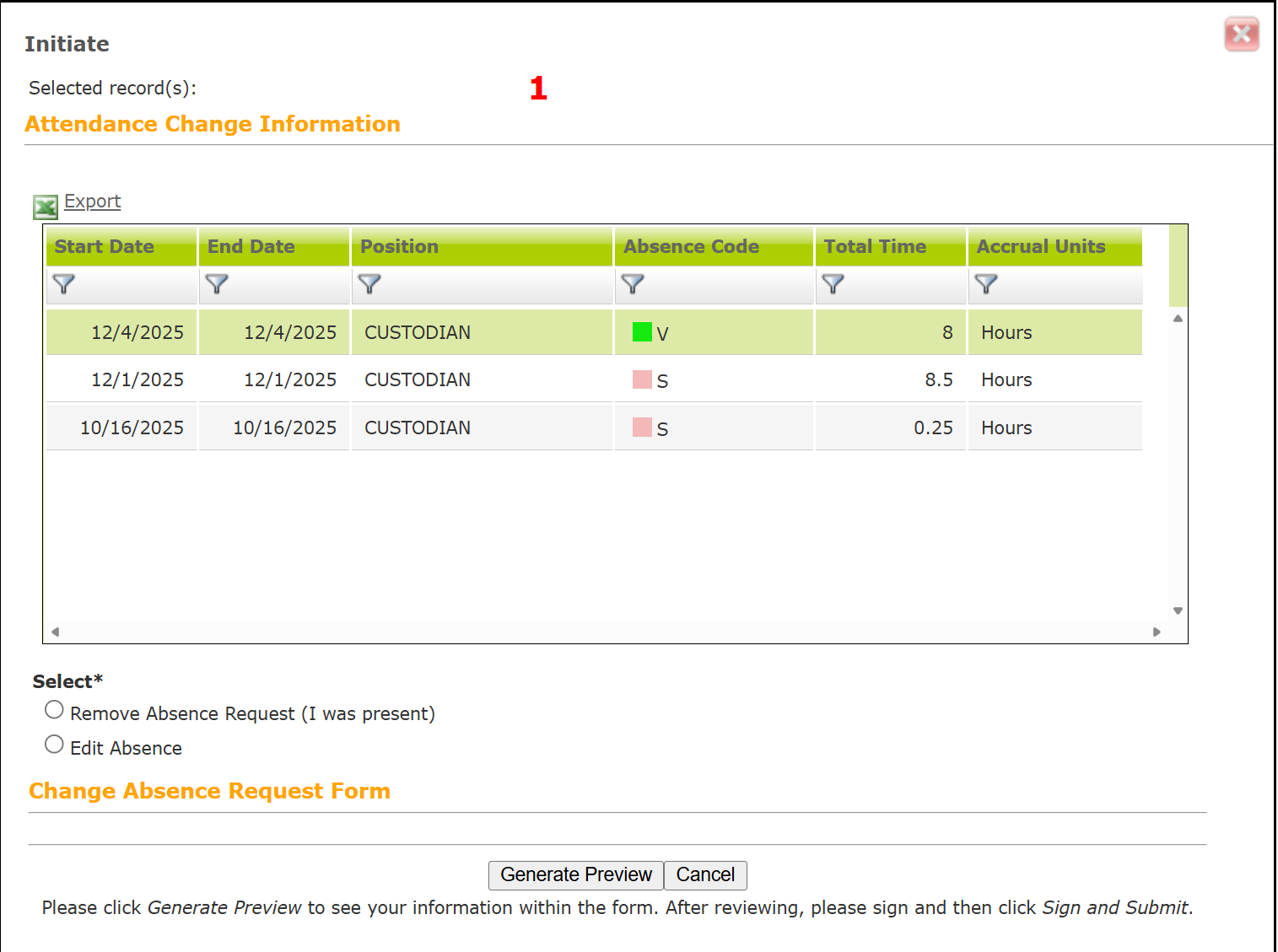
Task: Select the Edit Absence radio option
Action: pyautogui.click(x=55, y=745)
